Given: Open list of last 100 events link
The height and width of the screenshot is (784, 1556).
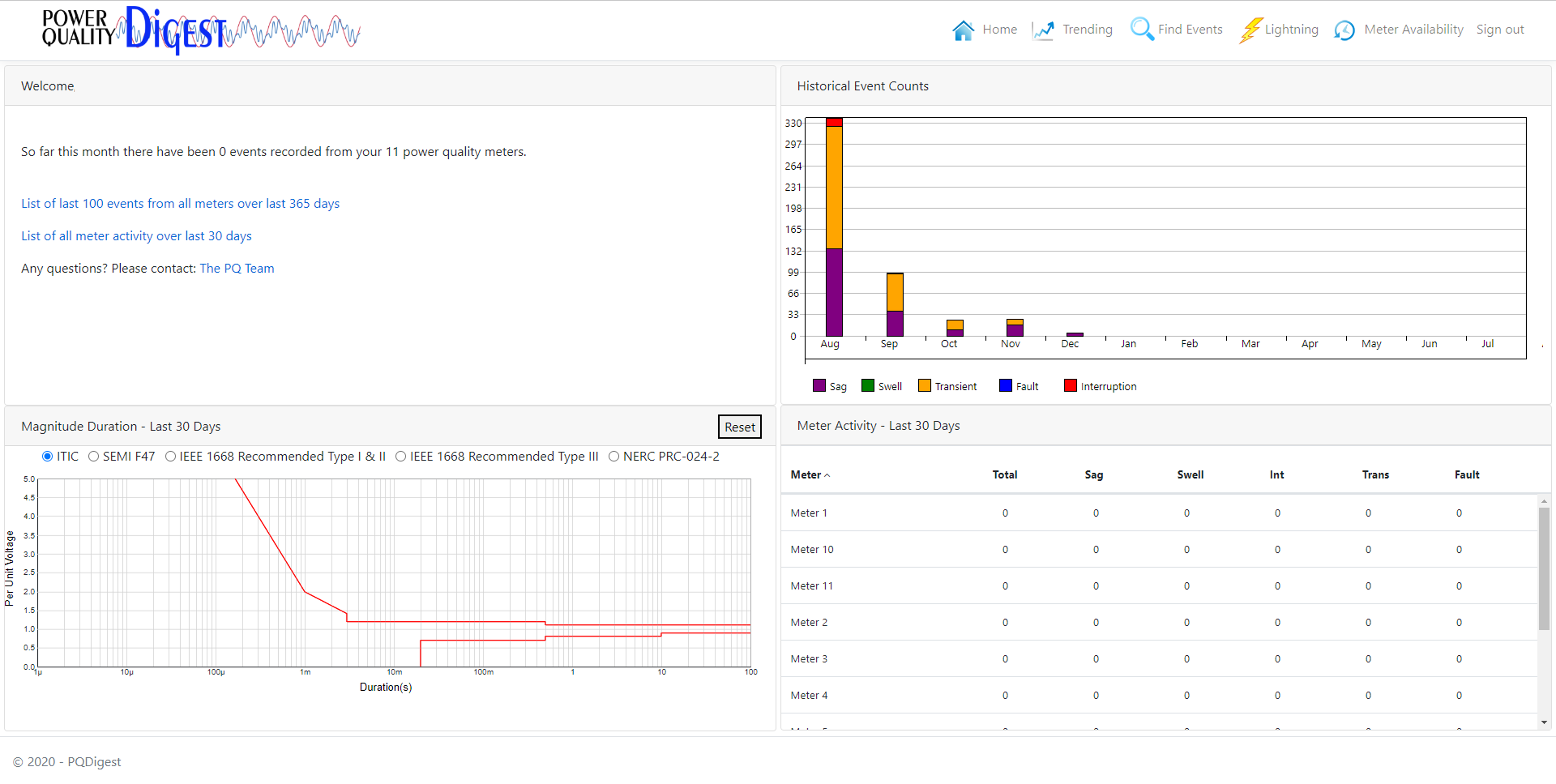Looking at the screenshot, I should coord(180,204).
